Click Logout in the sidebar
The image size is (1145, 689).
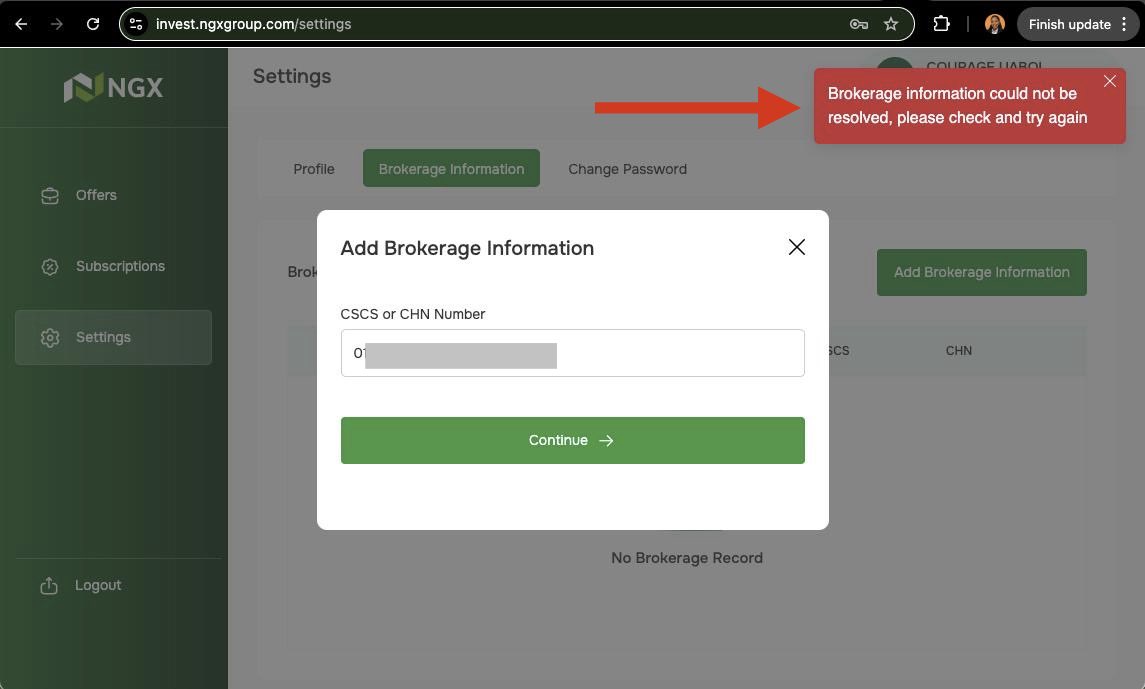click(x=98, y=585)
